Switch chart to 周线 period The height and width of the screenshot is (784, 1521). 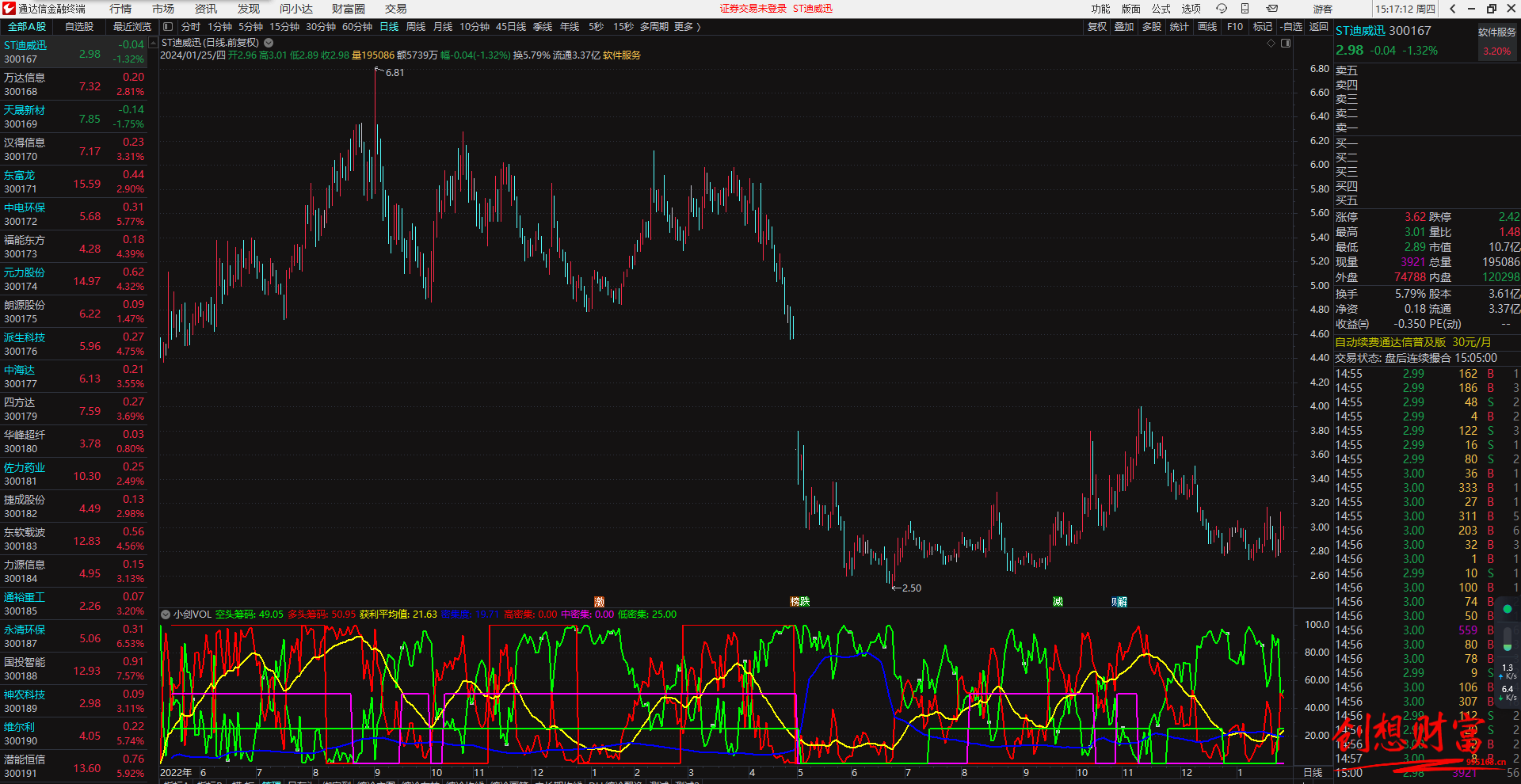416,27
